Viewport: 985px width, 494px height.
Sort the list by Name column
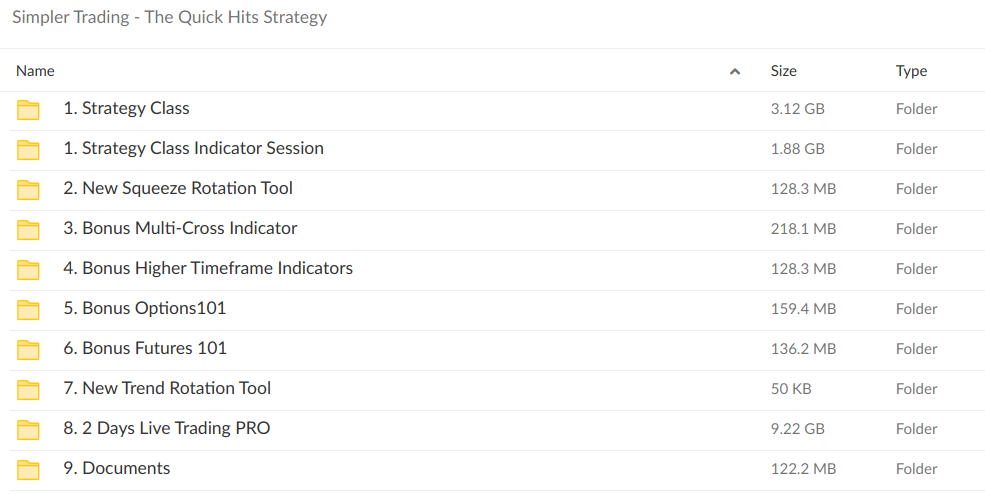tap(35, 71)
